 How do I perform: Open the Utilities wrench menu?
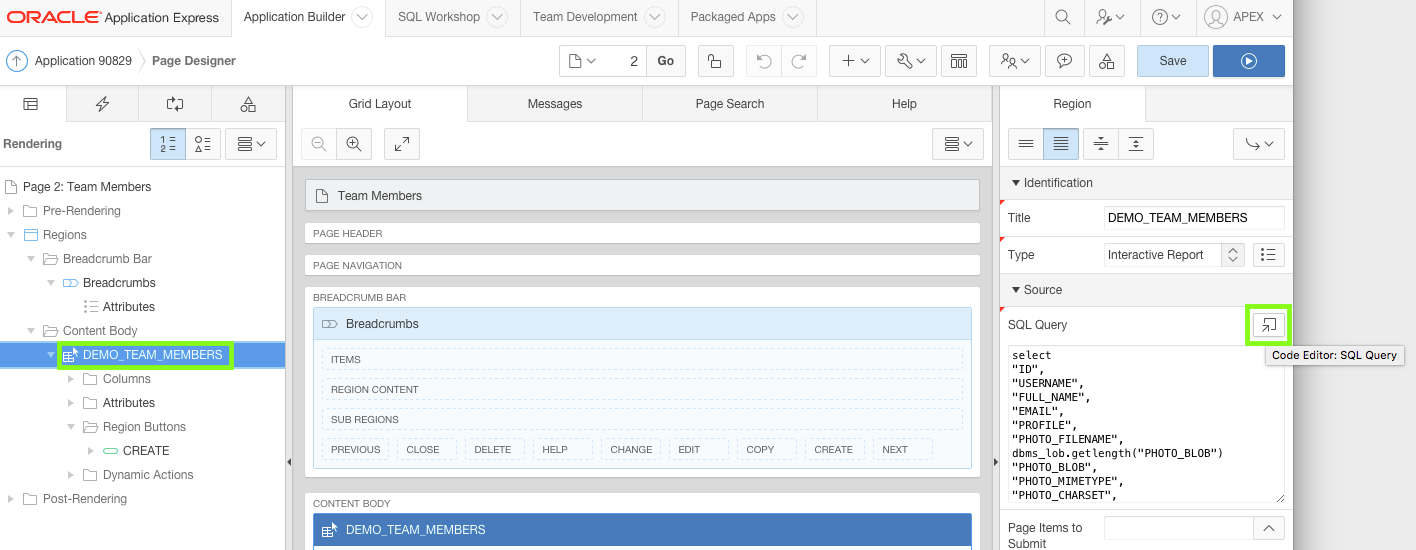coord(911,61)
